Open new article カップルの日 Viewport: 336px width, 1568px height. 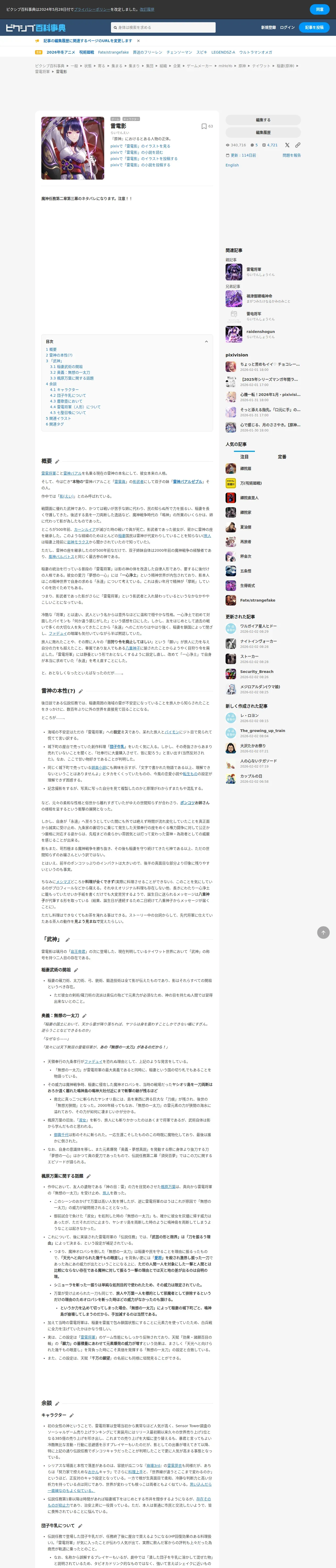tap(251, 776)
